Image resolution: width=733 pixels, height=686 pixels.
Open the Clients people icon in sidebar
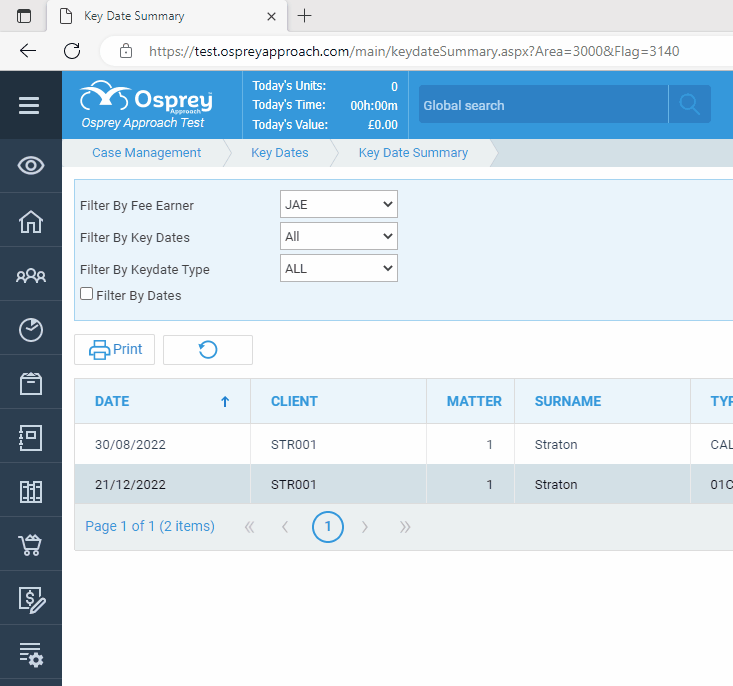pos(31,275)
